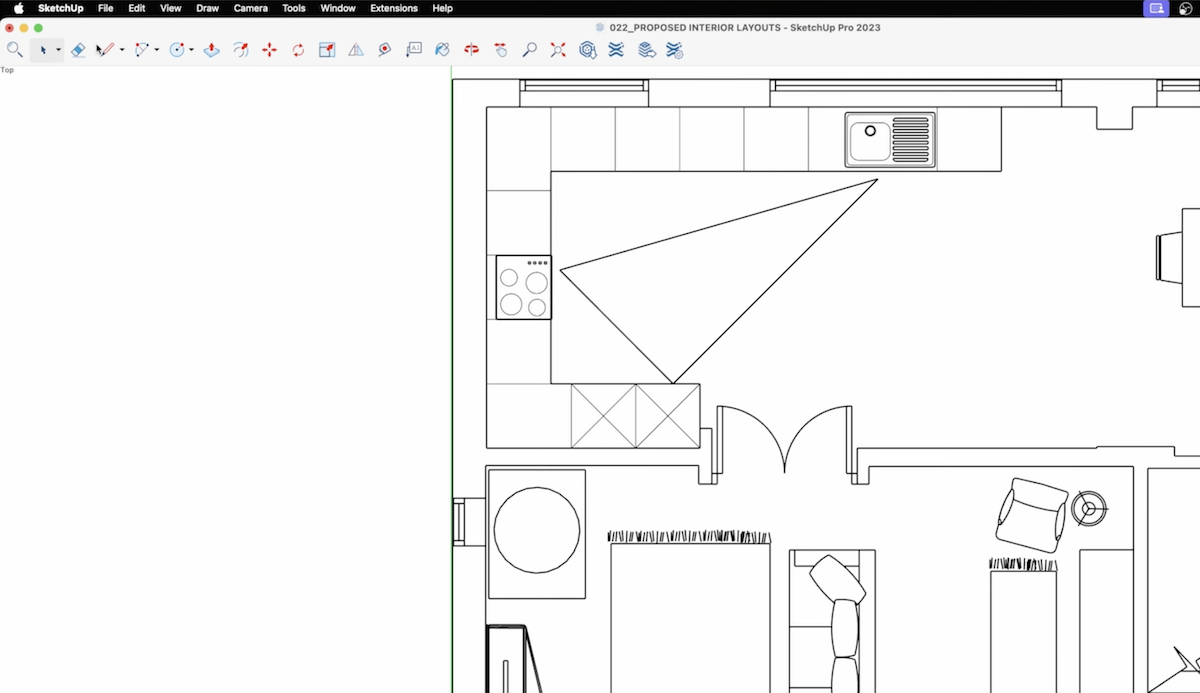
Task: Open the Tools menu
Action: tap(294, 8)
